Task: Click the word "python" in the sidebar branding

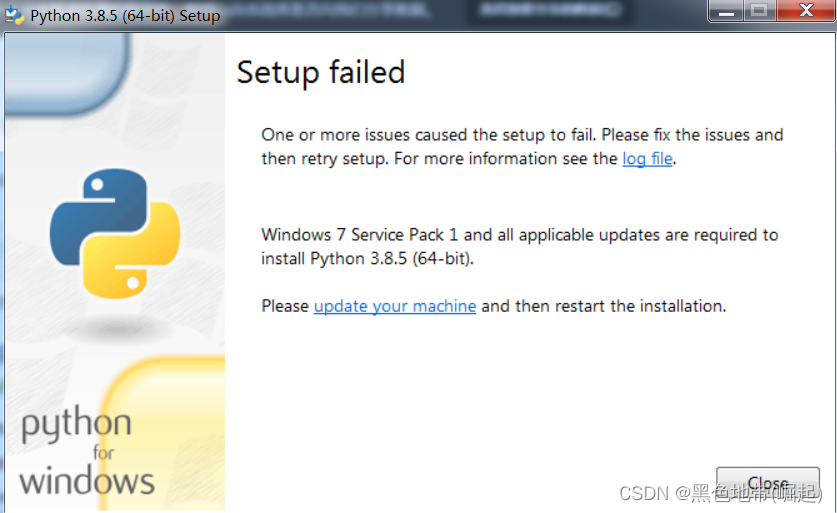Action: pyautogui.click(x=76, y=424)
